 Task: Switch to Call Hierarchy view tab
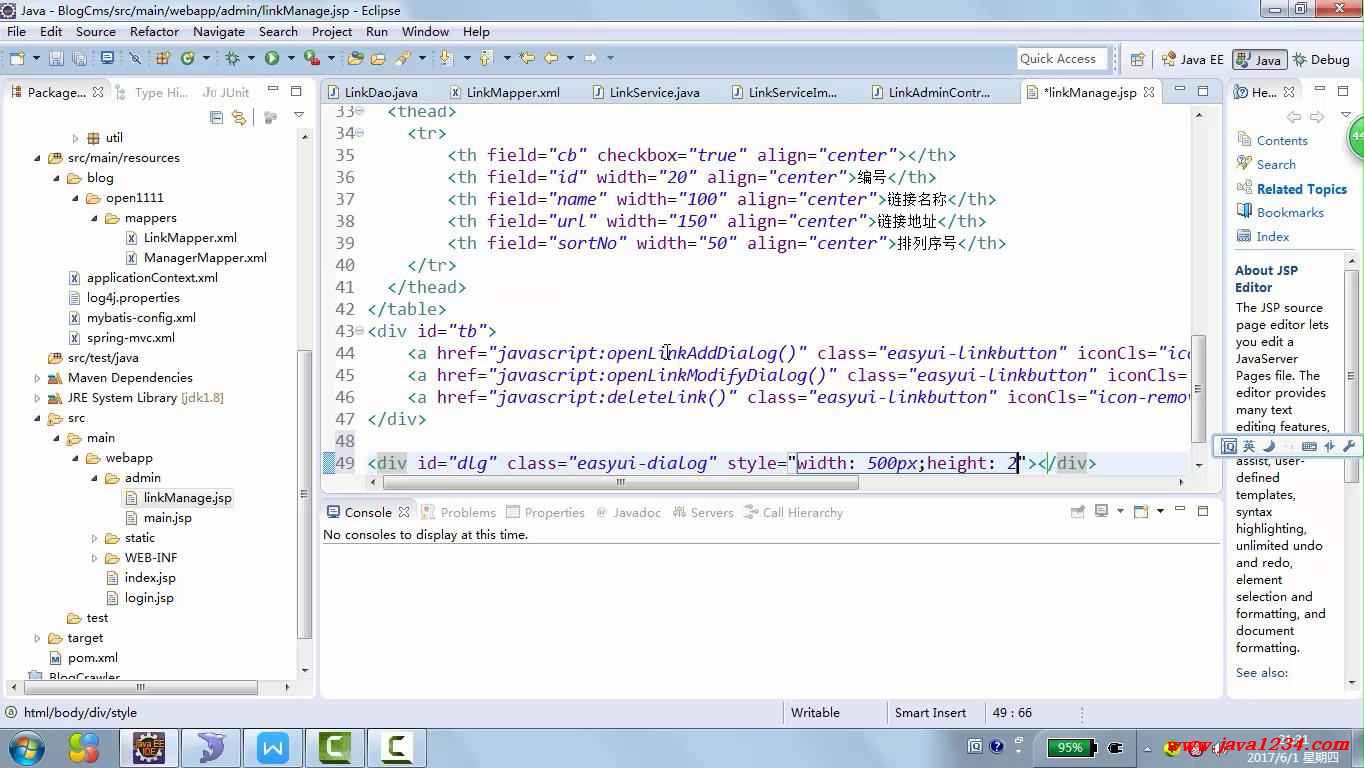793,512
